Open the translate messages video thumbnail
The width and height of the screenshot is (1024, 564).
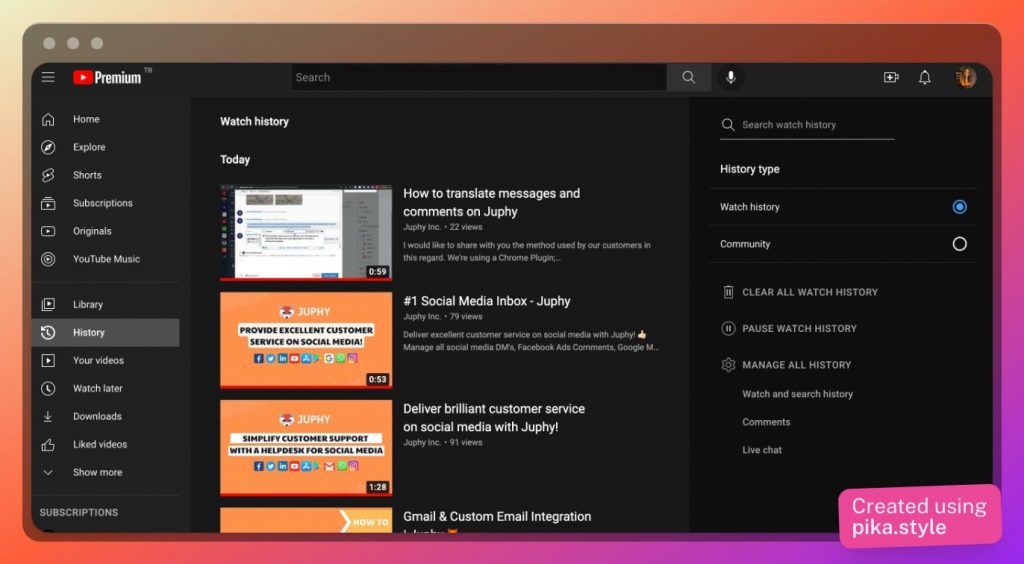[x=306, y=232]
